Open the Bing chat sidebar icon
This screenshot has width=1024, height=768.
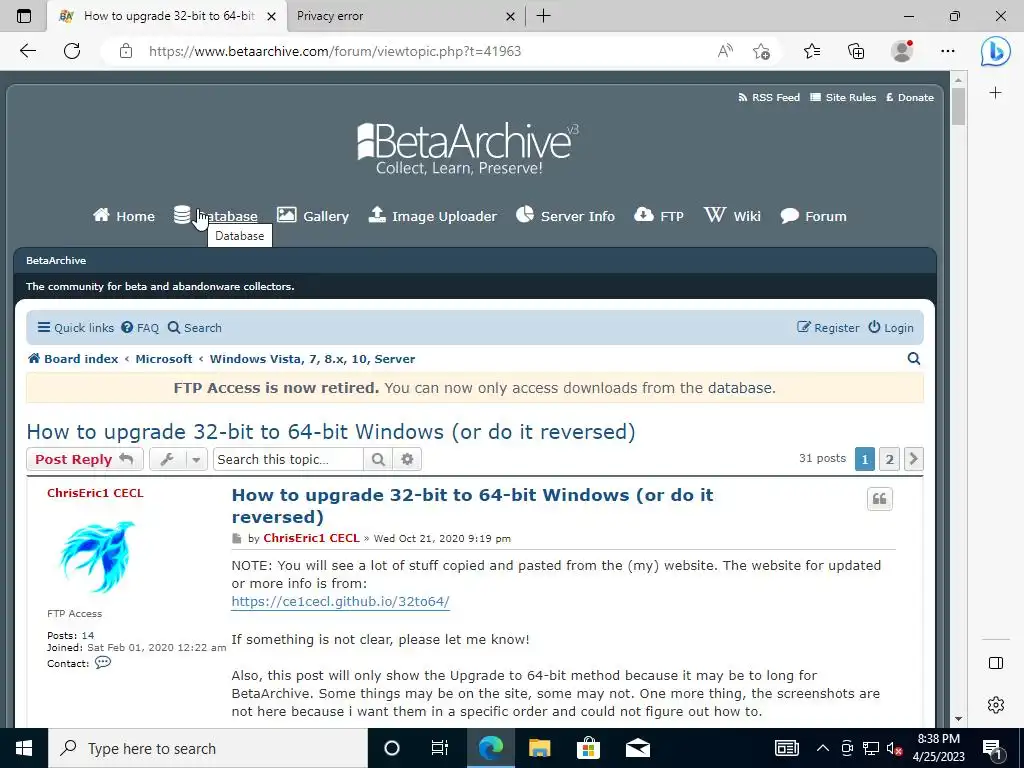coord(995,52)
